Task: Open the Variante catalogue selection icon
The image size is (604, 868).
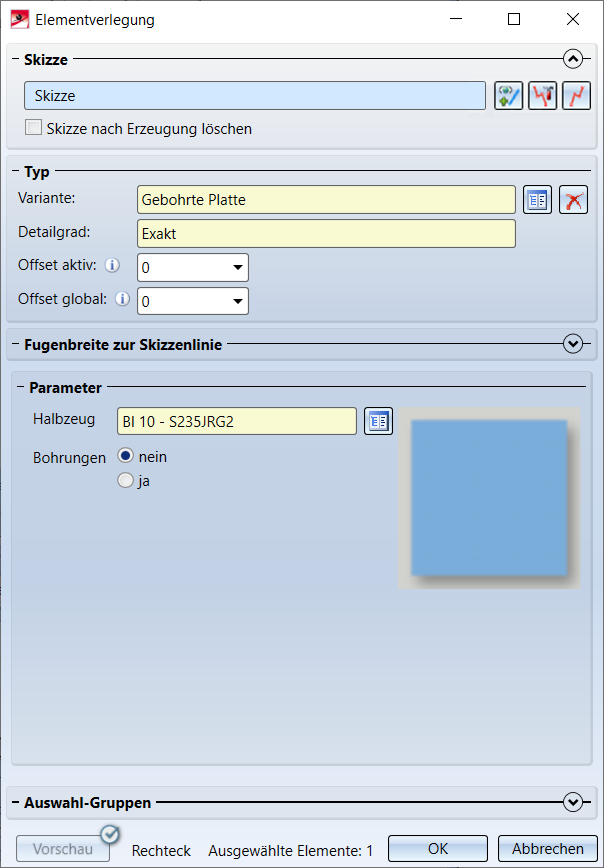Action: coord(537,200)
